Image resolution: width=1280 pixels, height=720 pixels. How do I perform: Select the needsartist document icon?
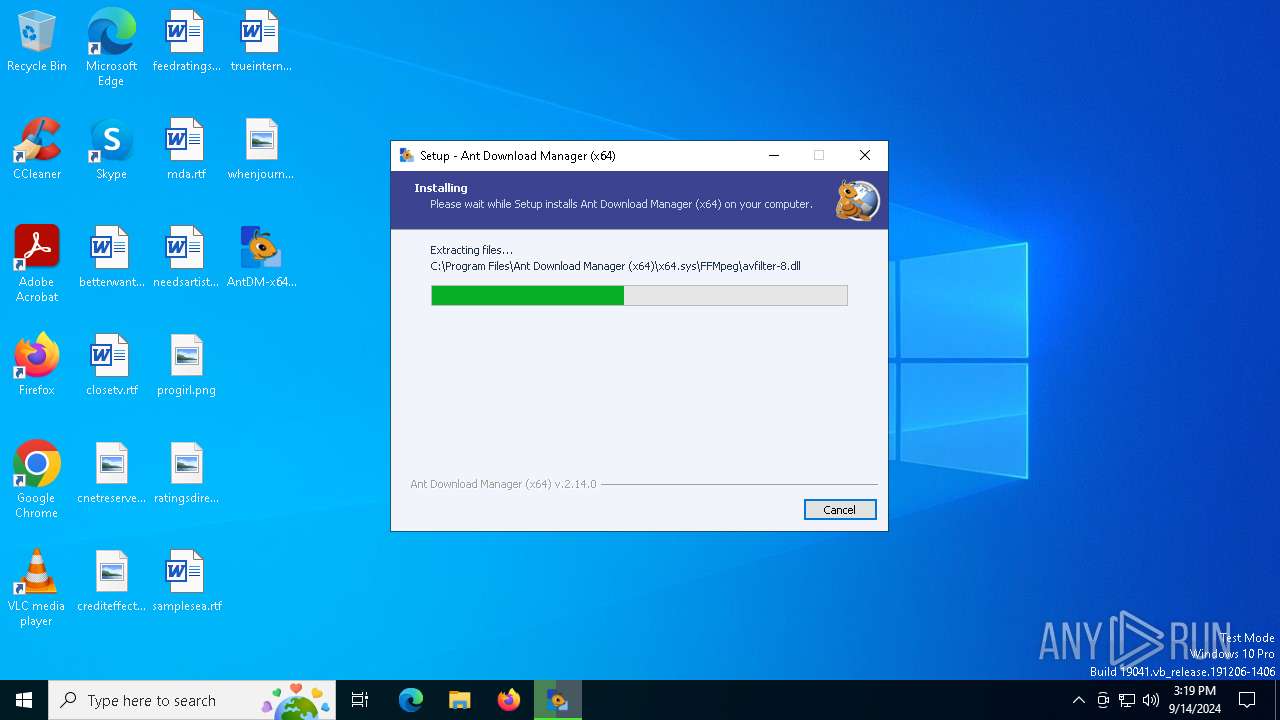[x=186, y=258]
